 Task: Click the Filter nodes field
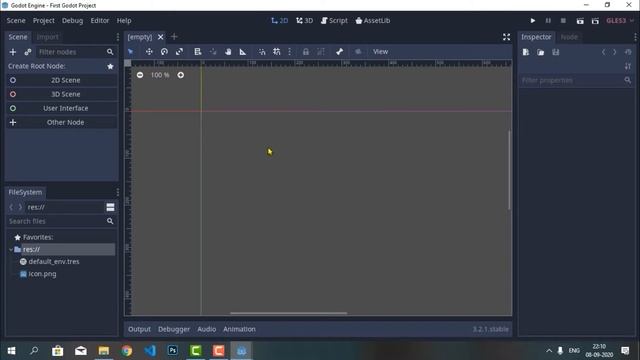[x=76, y=52]
